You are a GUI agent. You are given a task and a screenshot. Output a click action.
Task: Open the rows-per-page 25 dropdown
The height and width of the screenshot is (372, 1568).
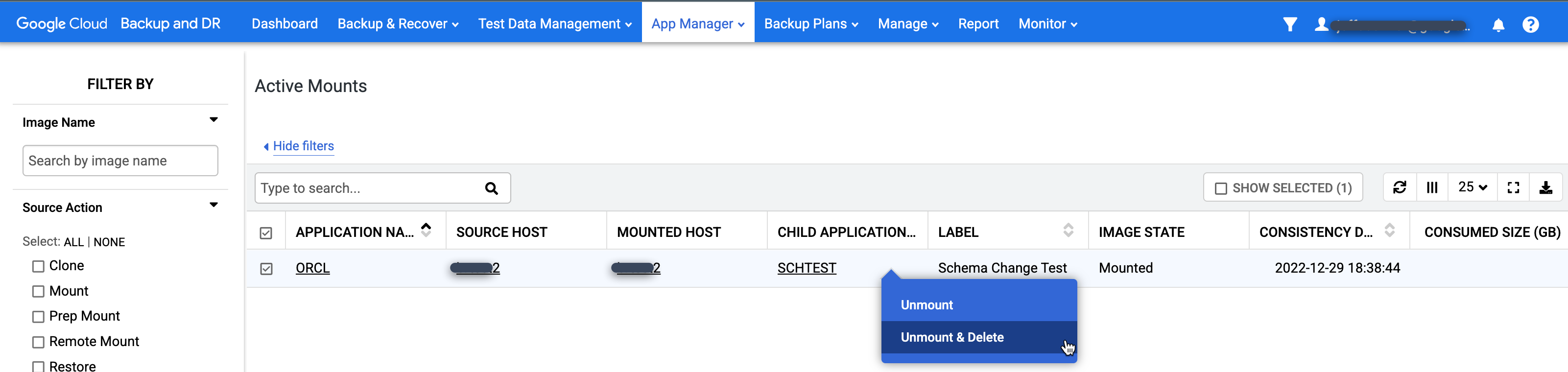(x=1472, y=187)
